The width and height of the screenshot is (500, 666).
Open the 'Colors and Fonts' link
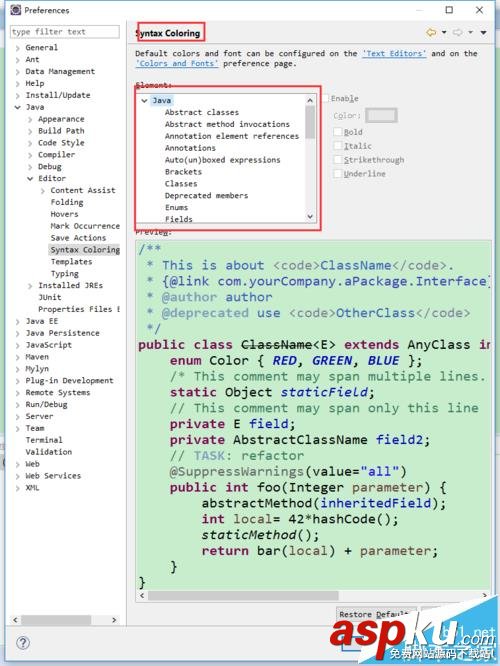(177, 63)
